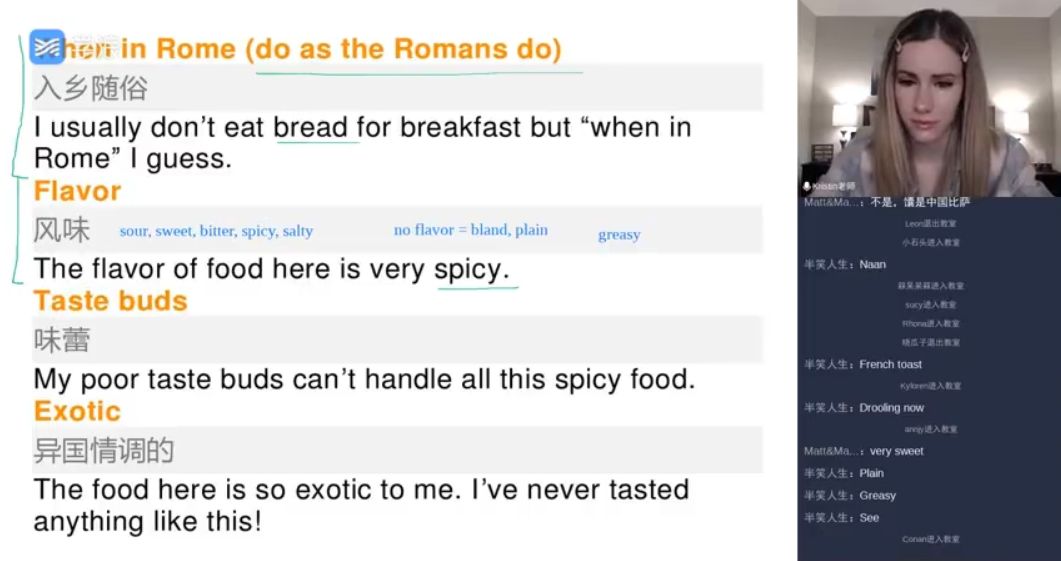This screenshot has height=561, width=1061.
Task: Click Matt&Ma's "very sweet" message
Action: pyautogui.click(x=896, y=452)
